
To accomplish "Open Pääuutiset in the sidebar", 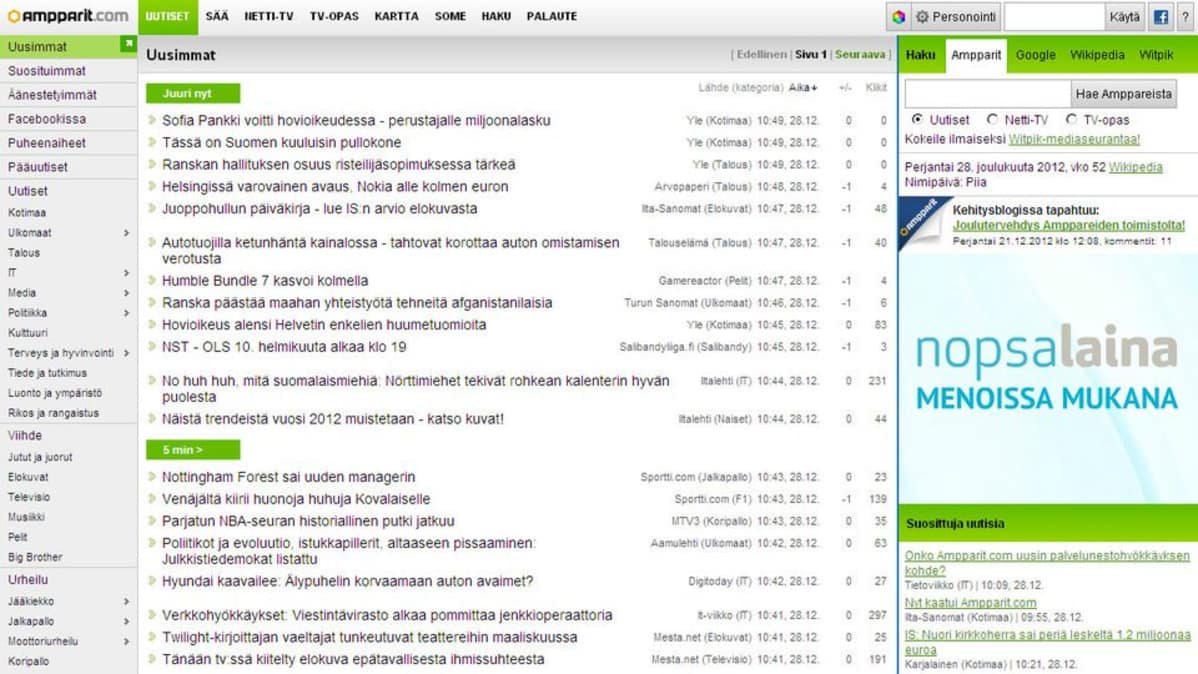I will pyautogui.click(x=37, y=167).
